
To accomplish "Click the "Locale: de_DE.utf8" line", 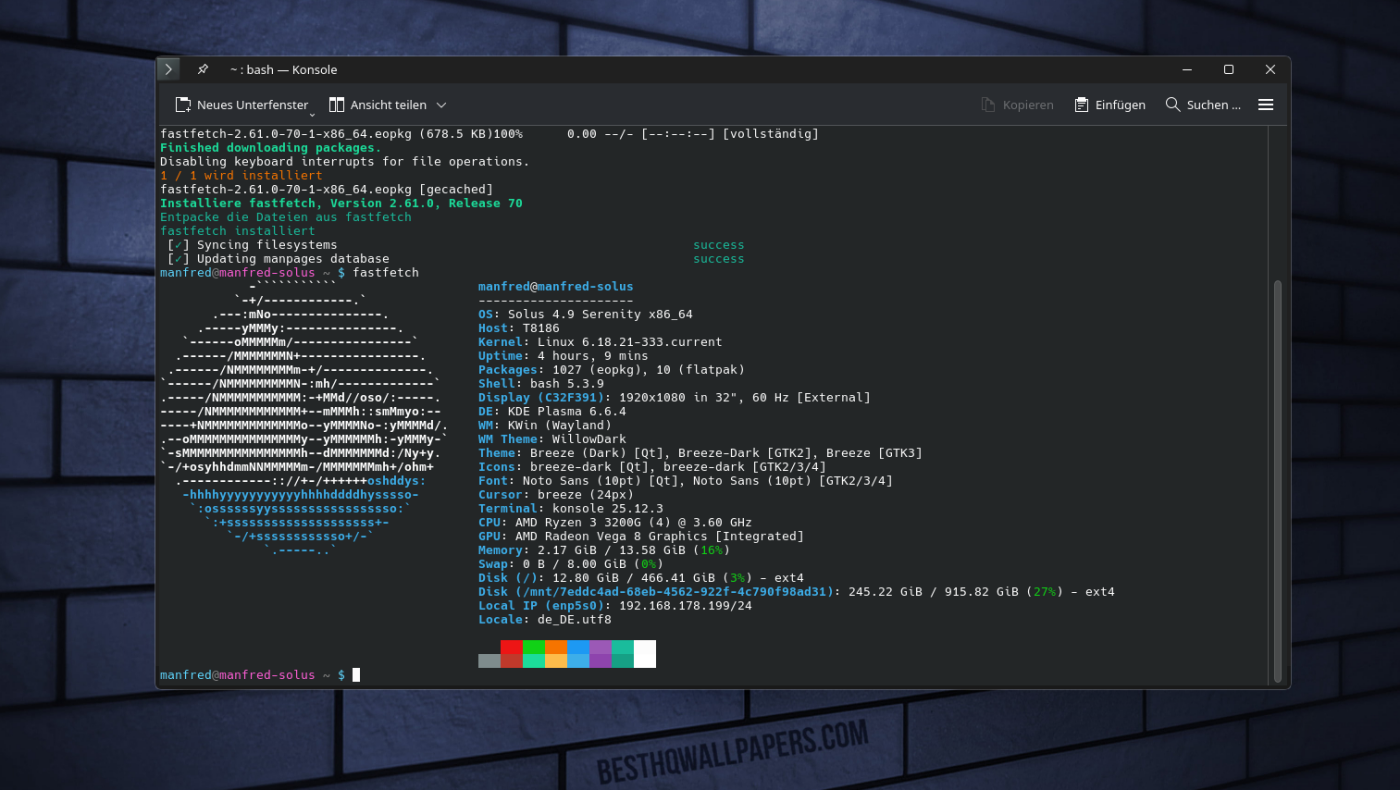I will click(x=545, y=620).
